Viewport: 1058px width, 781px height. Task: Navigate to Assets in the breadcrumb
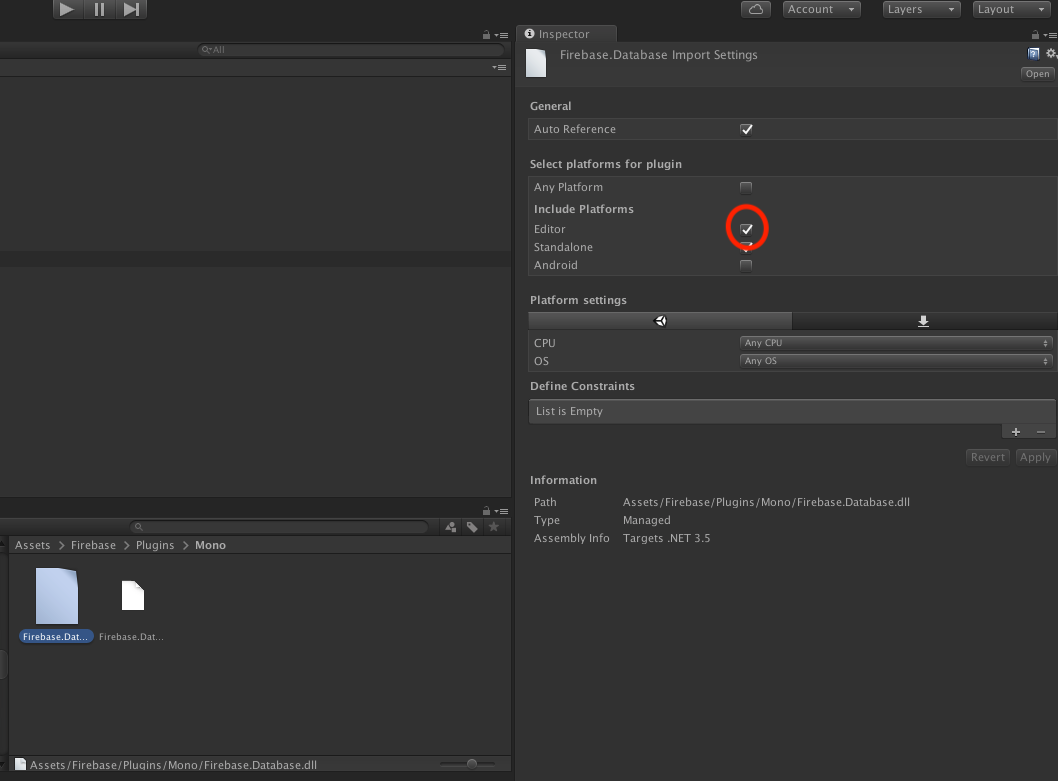[x=32, y=545]
